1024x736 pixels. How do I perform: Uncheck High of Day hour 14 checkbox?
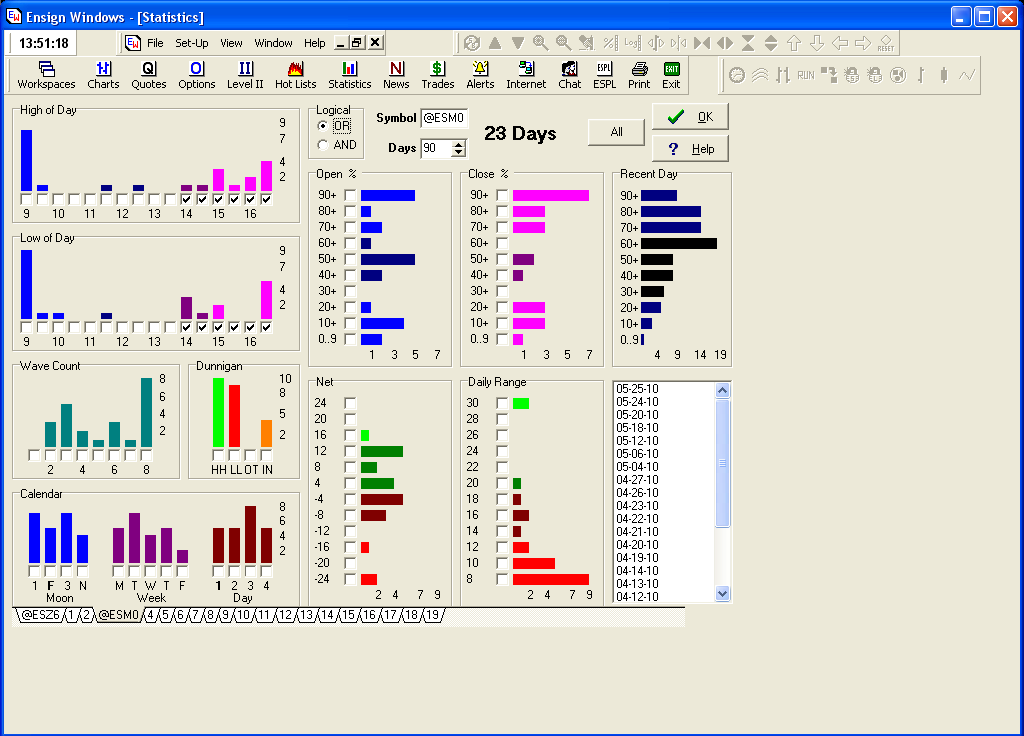pyautogui.click(x=186, y=199)
